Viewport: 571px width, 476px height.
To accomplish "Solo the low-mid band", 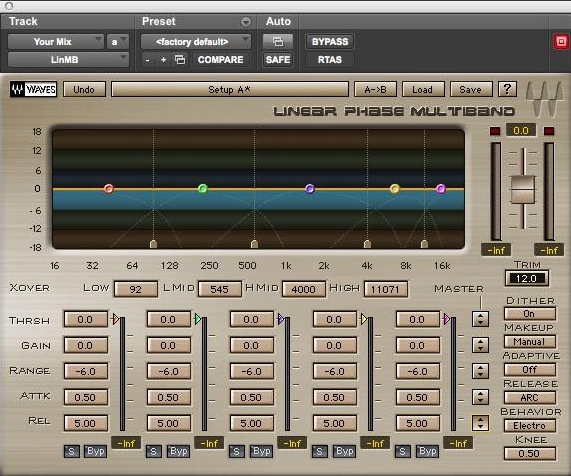I will [154, 452].
